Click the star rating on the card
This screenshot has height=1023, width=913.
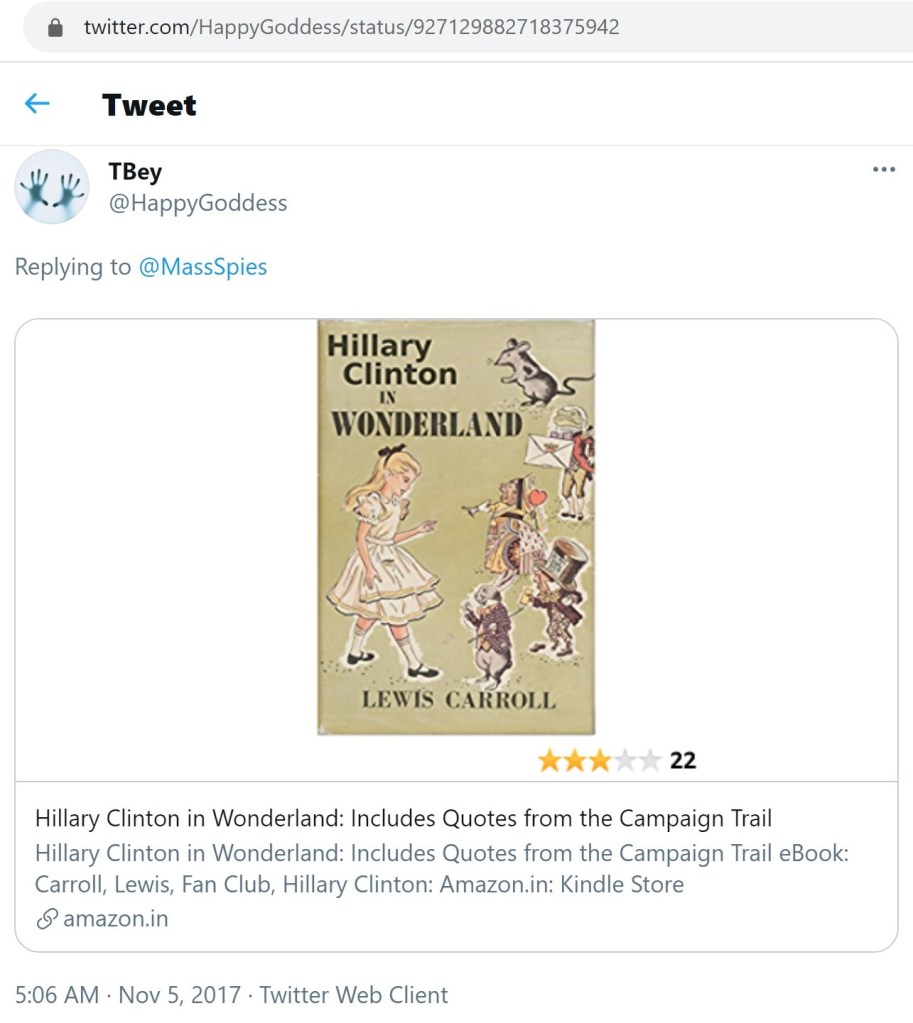[x=599, y=760]
